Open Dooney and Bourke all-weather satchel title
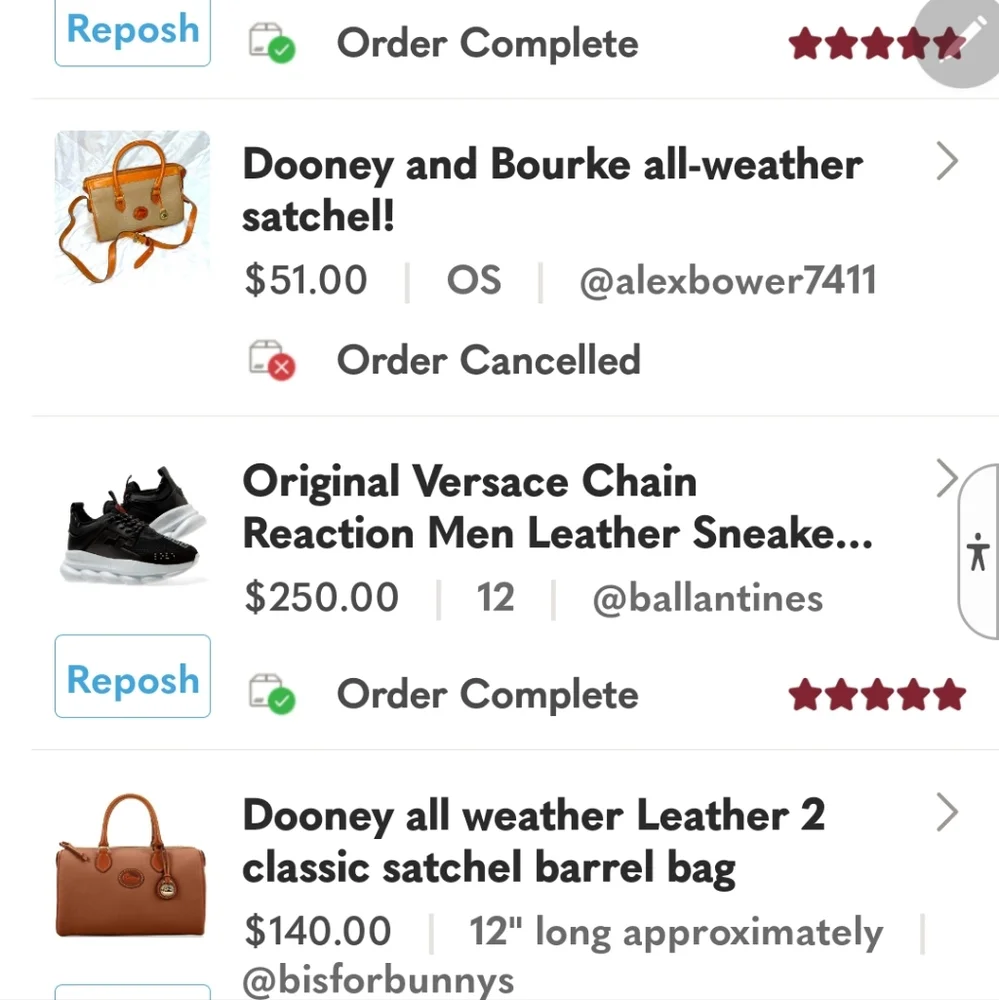Image resolution: width=999 pixels, height=1000 pixels. click(551, 190)
